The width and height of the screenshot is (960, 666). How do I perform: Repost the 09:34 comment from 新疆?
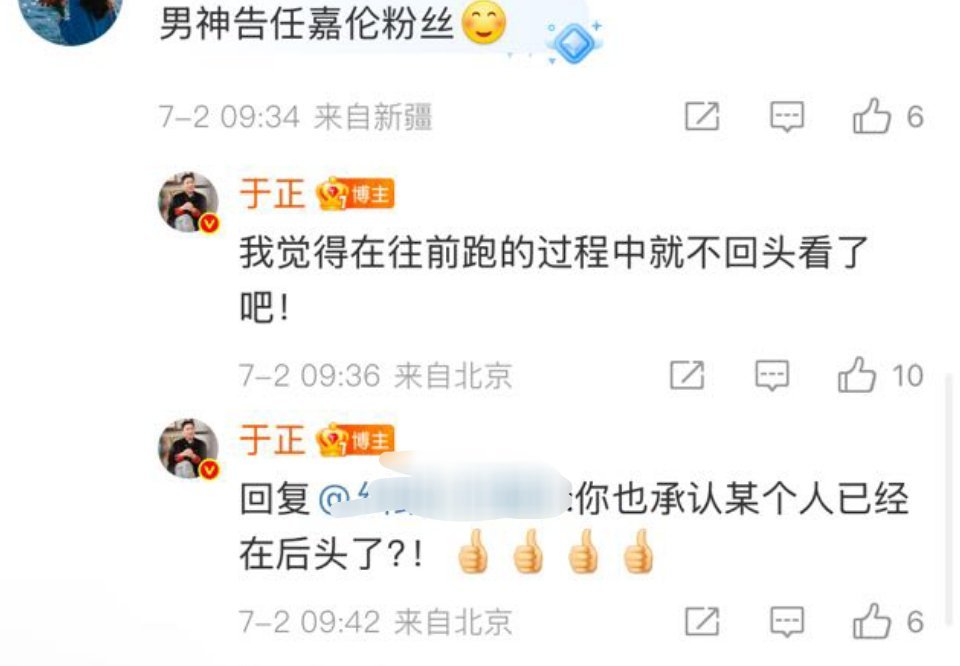coord(702,116)
